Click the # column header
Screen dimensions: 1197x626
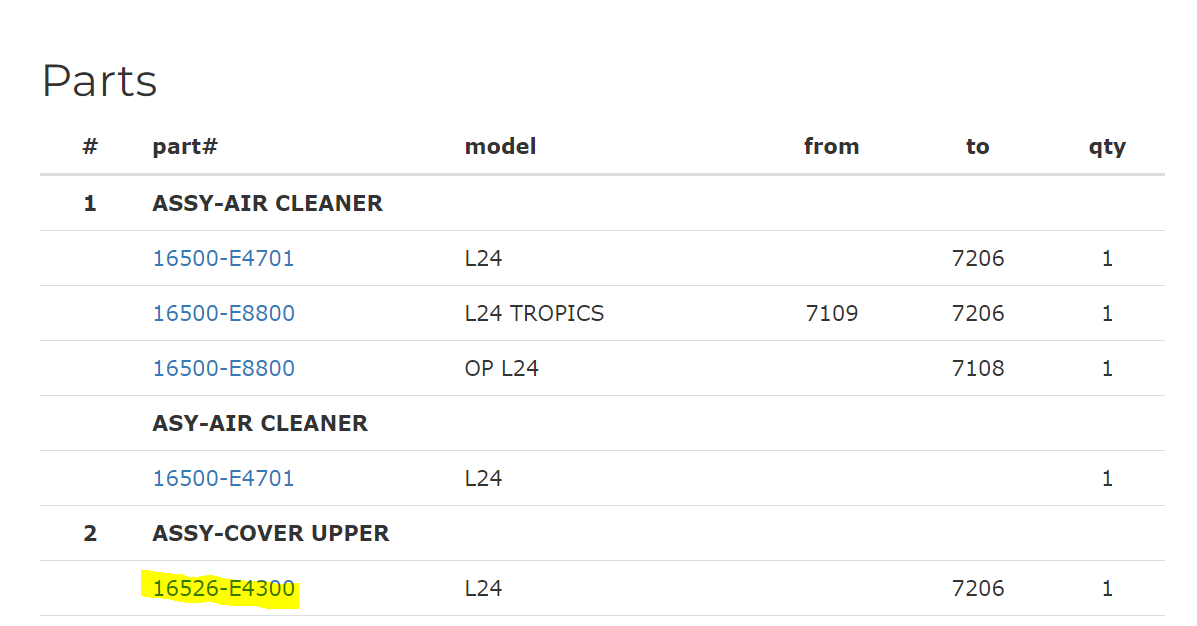pos(90,147)
